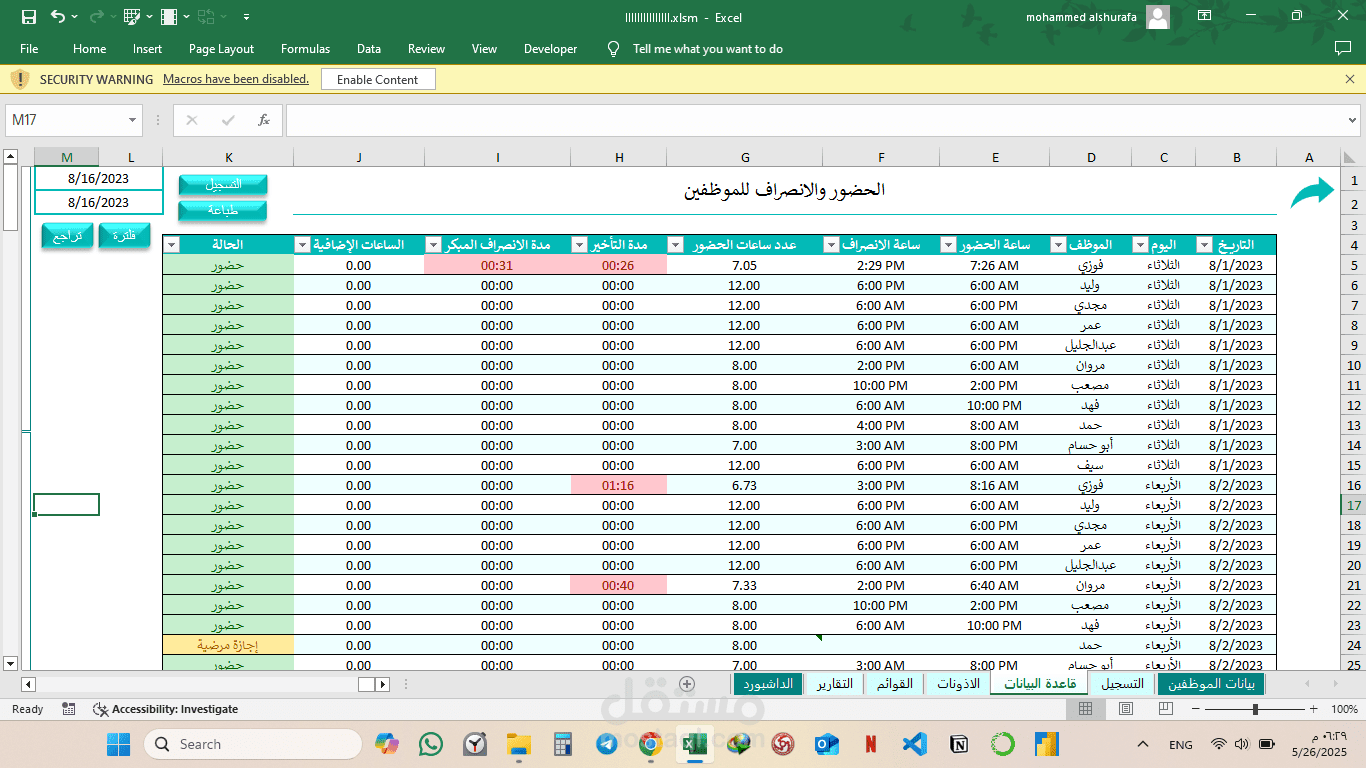Open the Windows Start menu
The image size is (1366, 768).
click(118, 744)
